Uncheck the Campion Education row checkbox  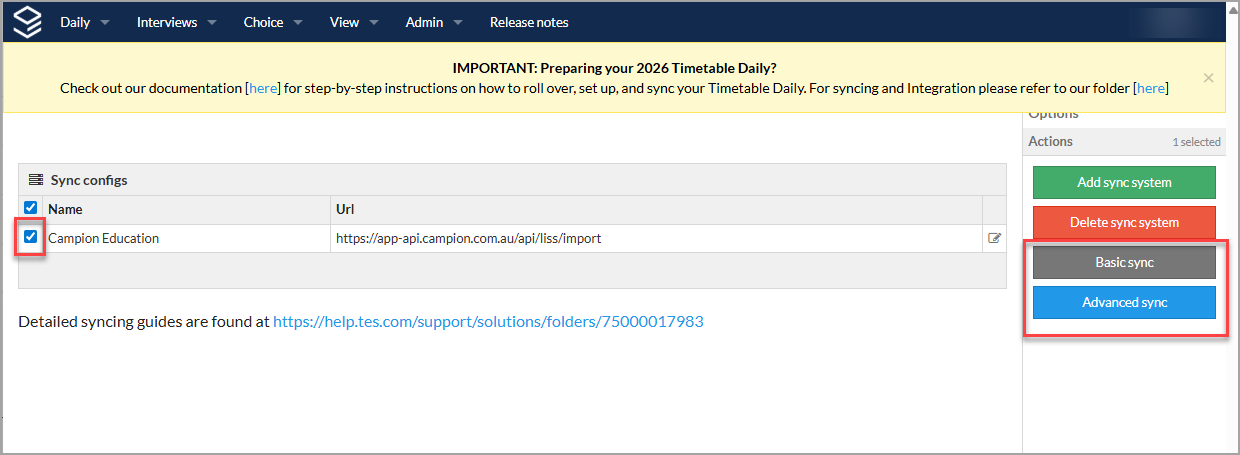30,237
